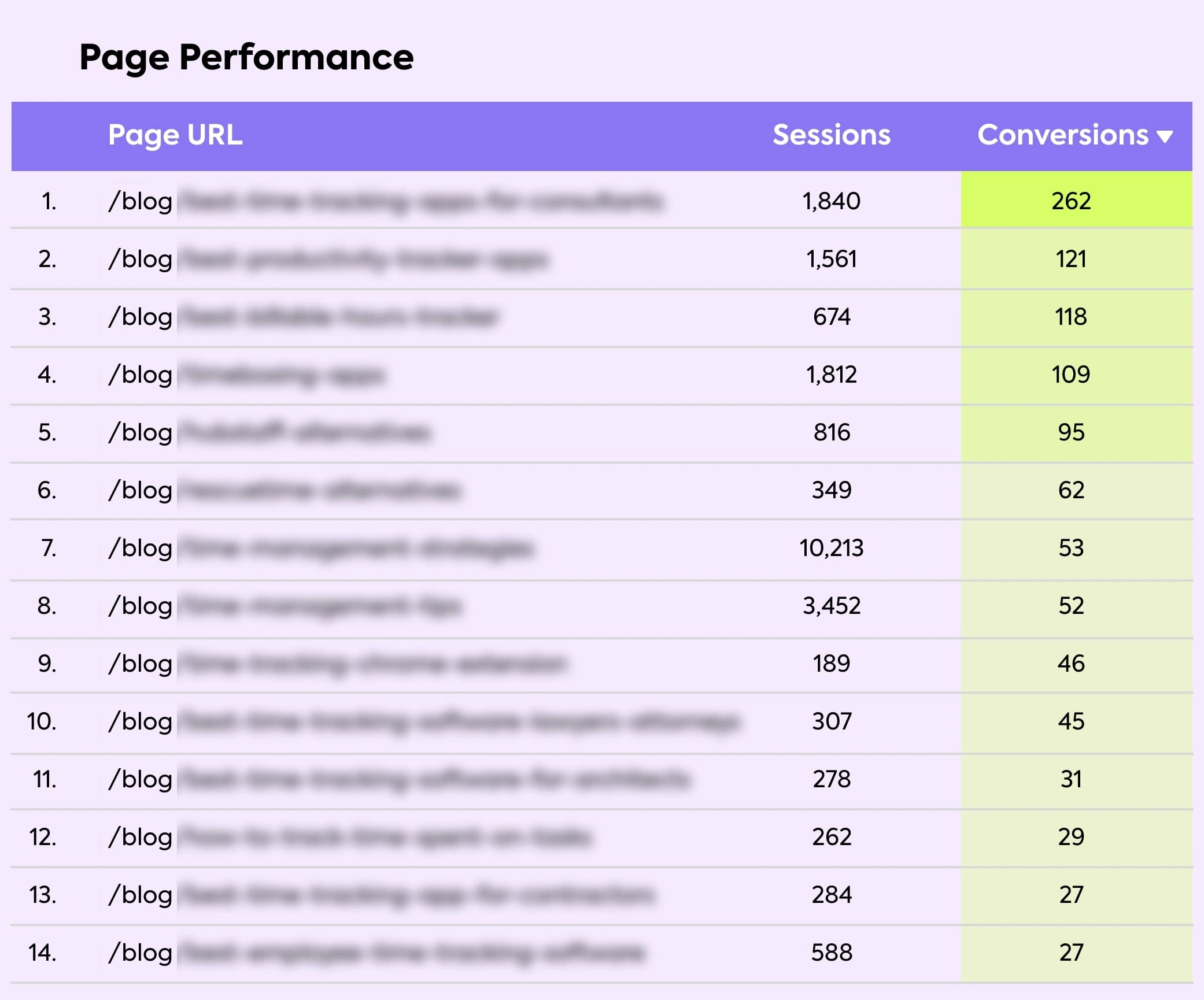Select the highlighted 262 conversions cell
1204x1000 pixels.
pos(1071,201)
